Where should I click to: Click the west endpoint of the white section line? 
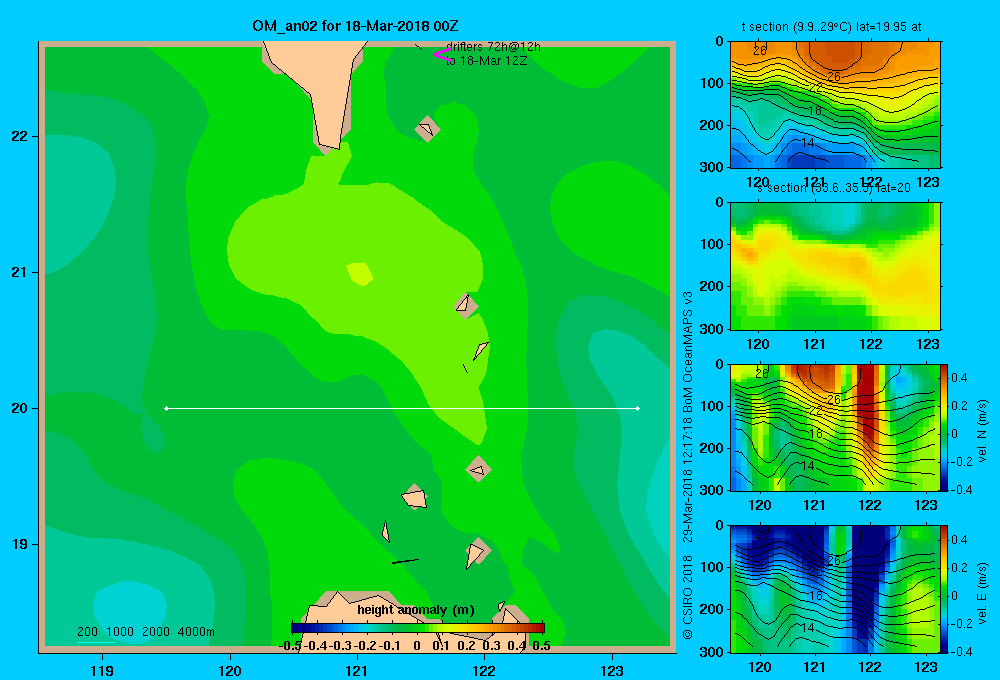(x=166, y=408)
